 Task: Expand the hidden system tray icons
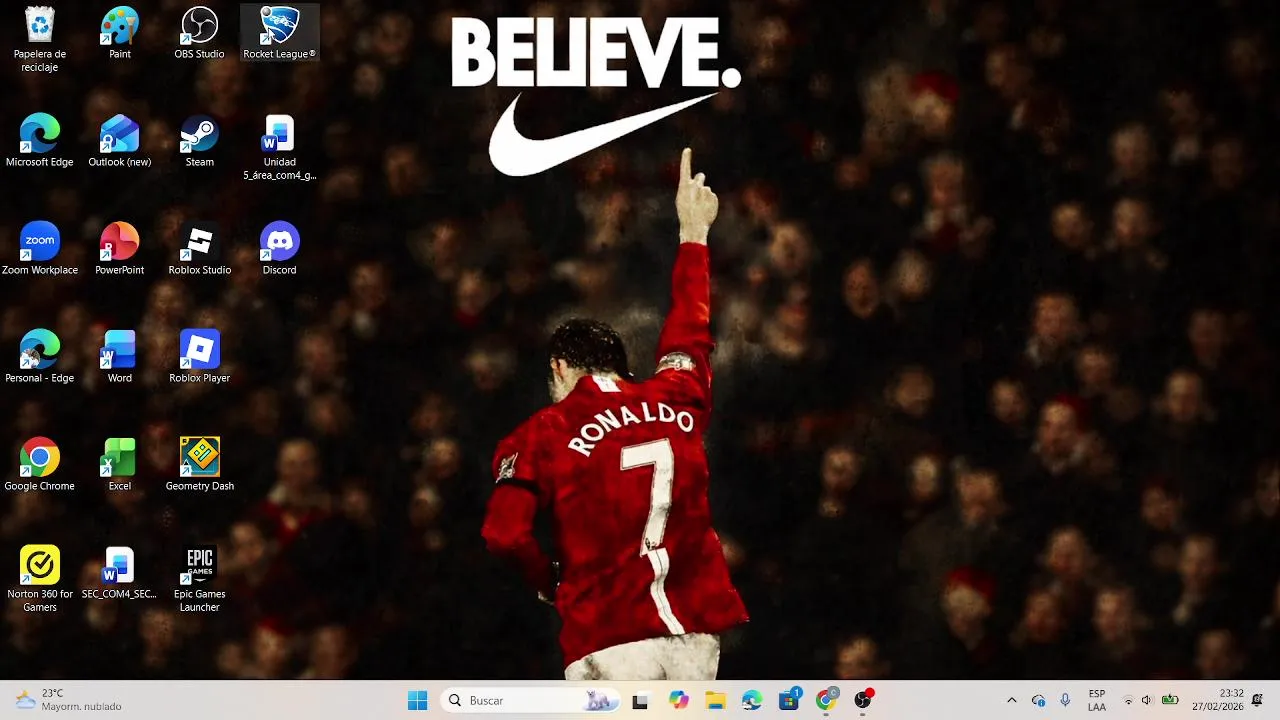(1011, 700)
